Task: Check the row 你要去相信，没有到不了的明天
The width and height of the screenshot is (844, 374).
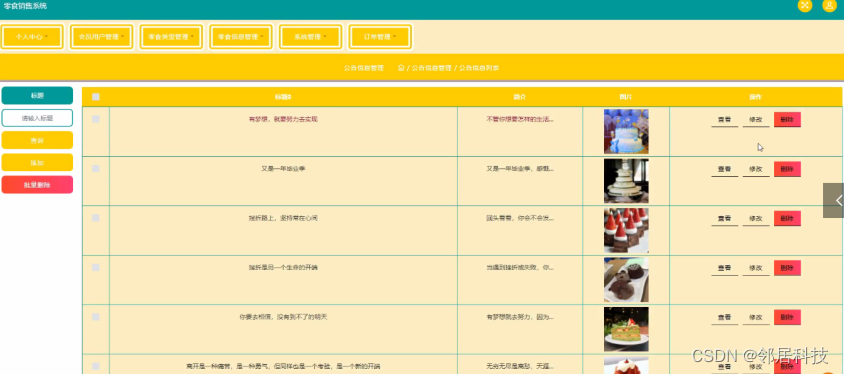Action: pyautogui.click(x=96, y=317)
